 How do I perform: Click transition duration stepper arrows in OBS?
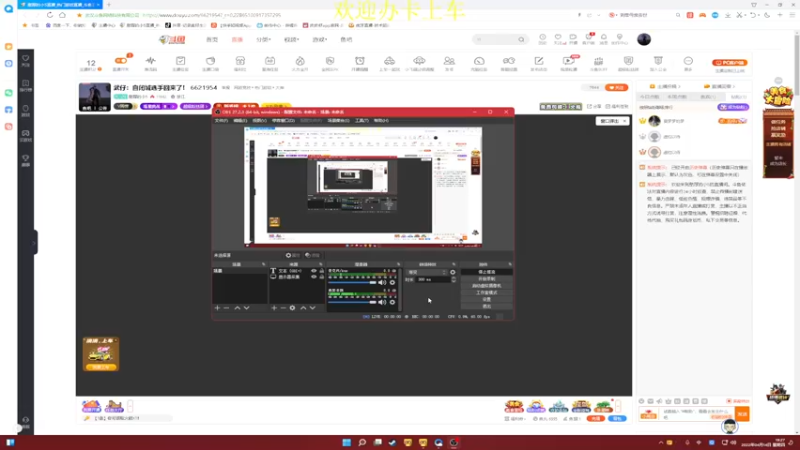[454, 280]
